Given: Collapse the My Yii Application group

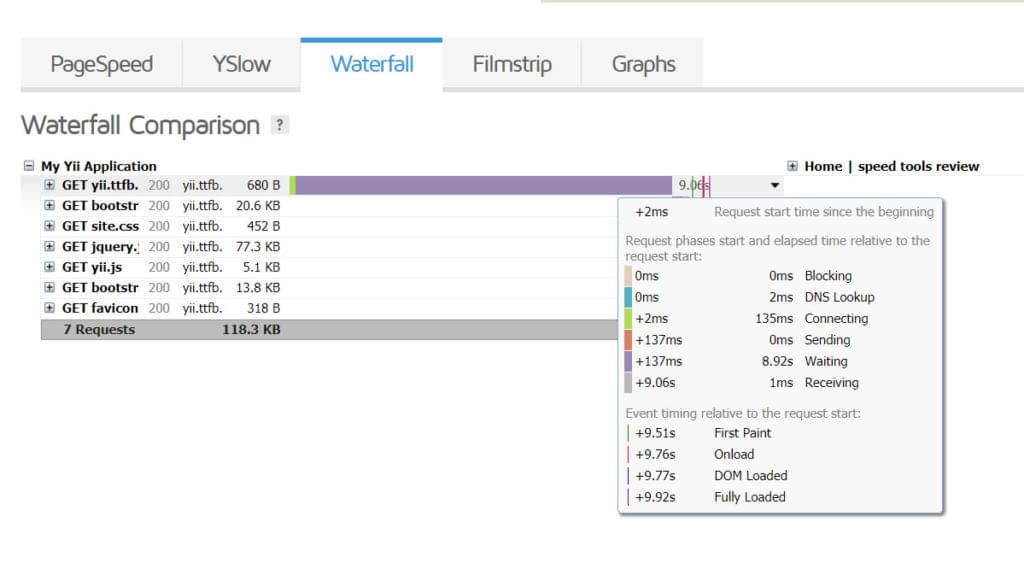Looking at the screenshot, I should [29, 166].
